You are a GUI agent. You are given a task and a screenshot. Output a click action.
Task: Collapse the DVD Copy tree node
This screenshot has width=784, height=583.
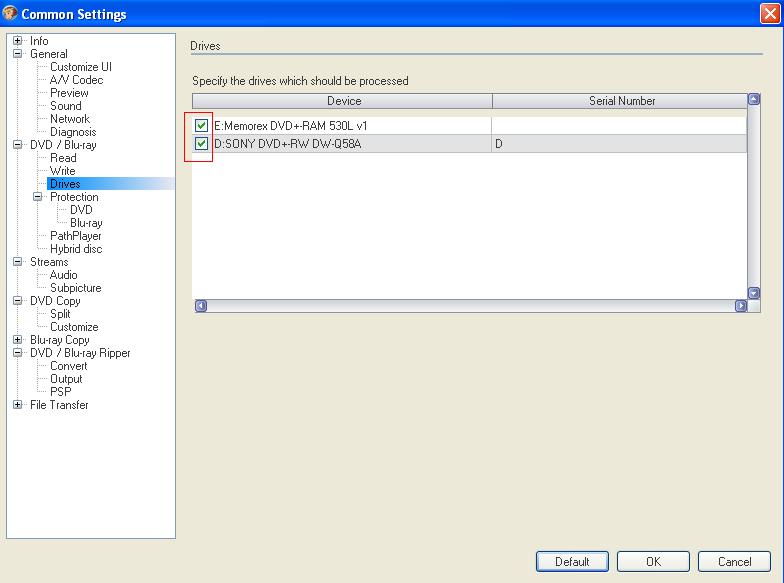click(18, 300)
